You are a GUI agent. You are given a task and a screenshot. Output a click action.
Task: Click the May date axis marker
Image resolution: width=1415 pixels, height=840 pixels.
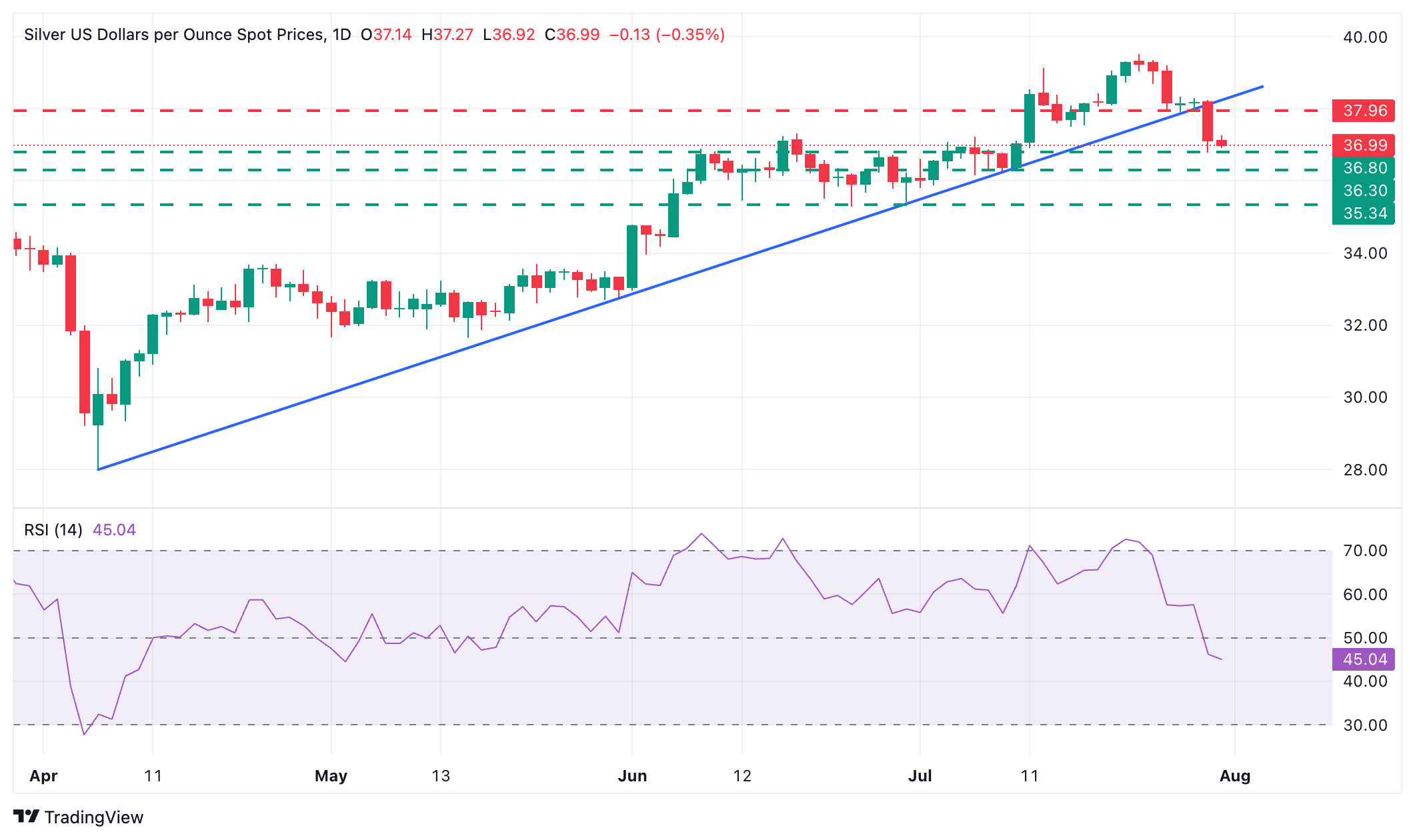[331, 776]
